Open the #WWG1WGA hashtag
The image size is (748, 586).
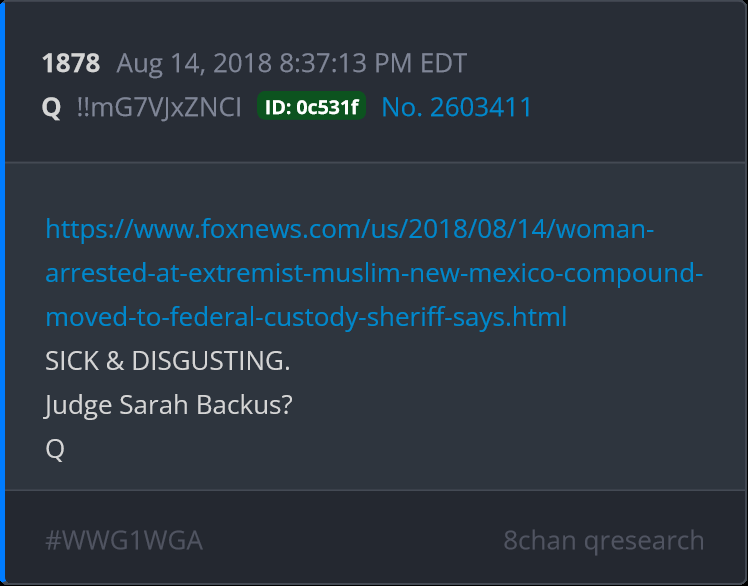[x=124, y=541]
